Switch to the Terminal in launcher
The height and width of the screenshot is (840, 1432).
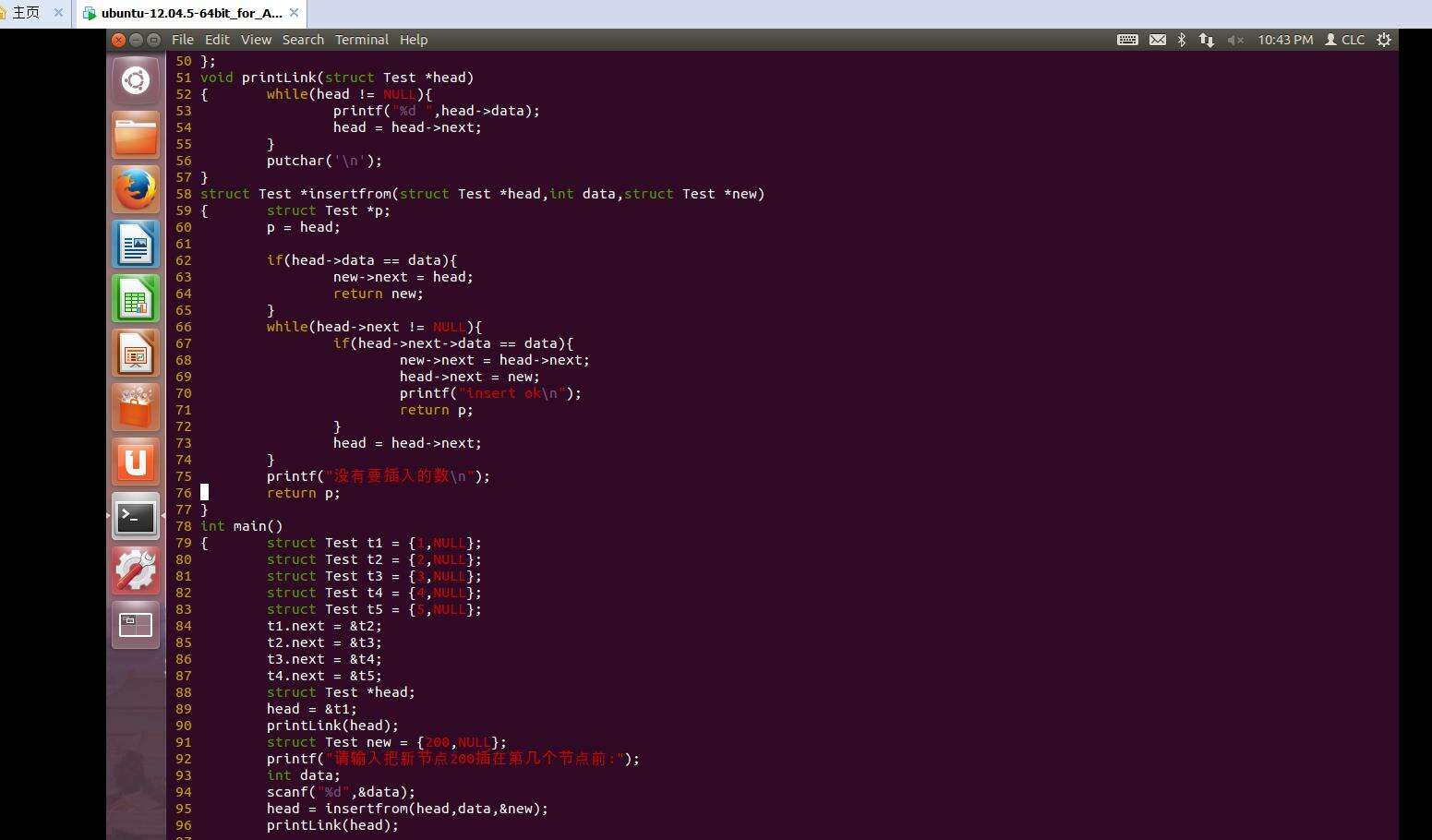tap(136, 516)
